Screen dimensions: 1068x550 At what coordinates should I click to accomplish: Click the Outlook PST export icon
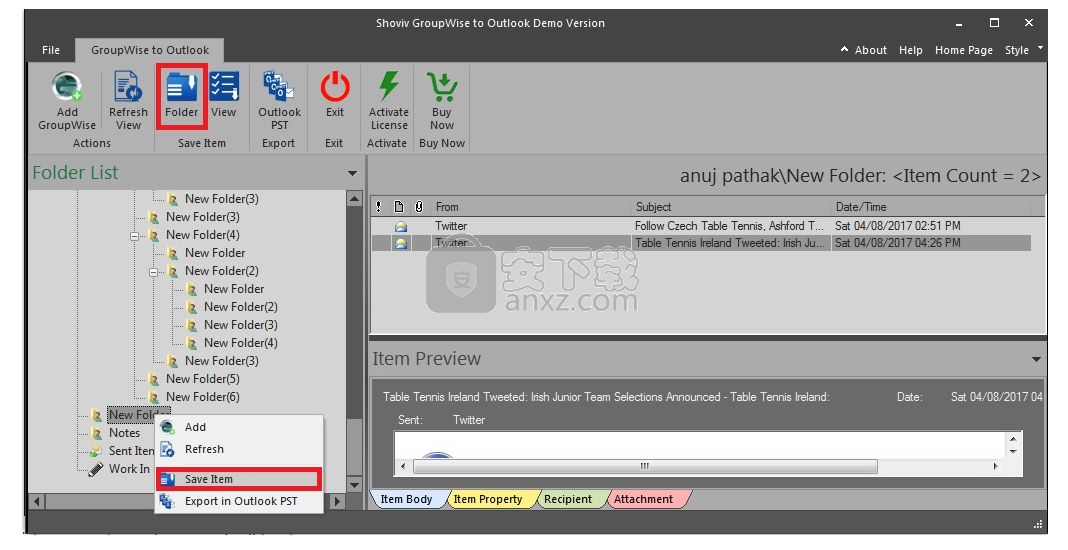279,86
